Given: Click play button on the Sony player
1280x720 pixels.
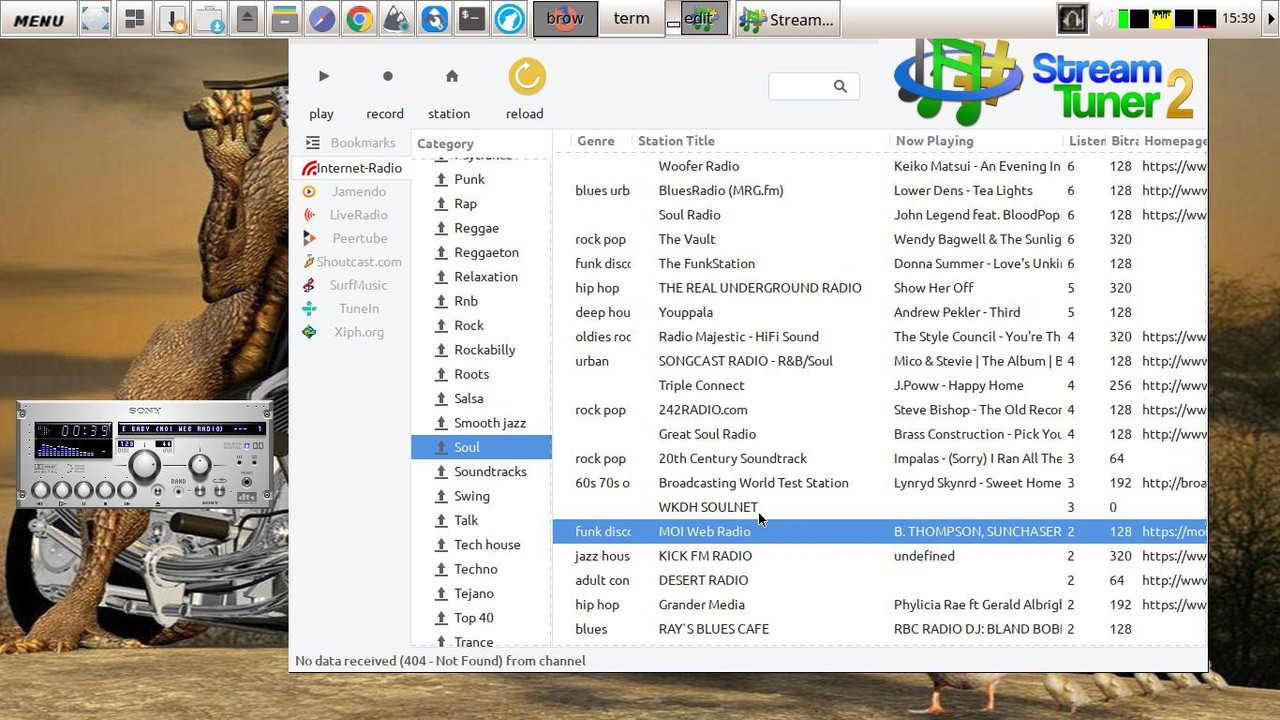Looking at the screenshot, I should pyautogui.click(x=62, y=490).
